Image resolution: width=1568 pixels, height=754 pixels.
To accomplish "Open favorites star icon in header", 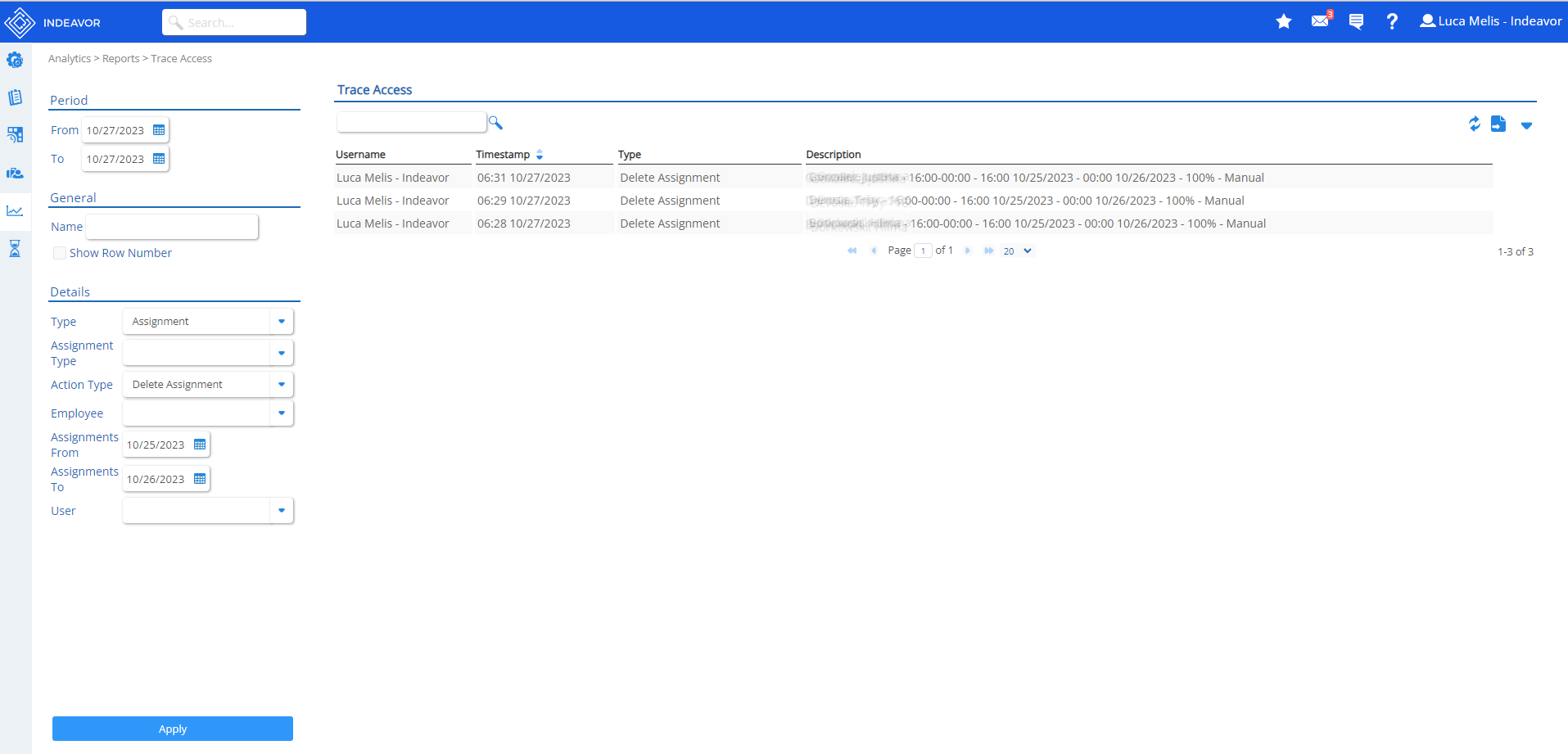I will click(1284, 21).
